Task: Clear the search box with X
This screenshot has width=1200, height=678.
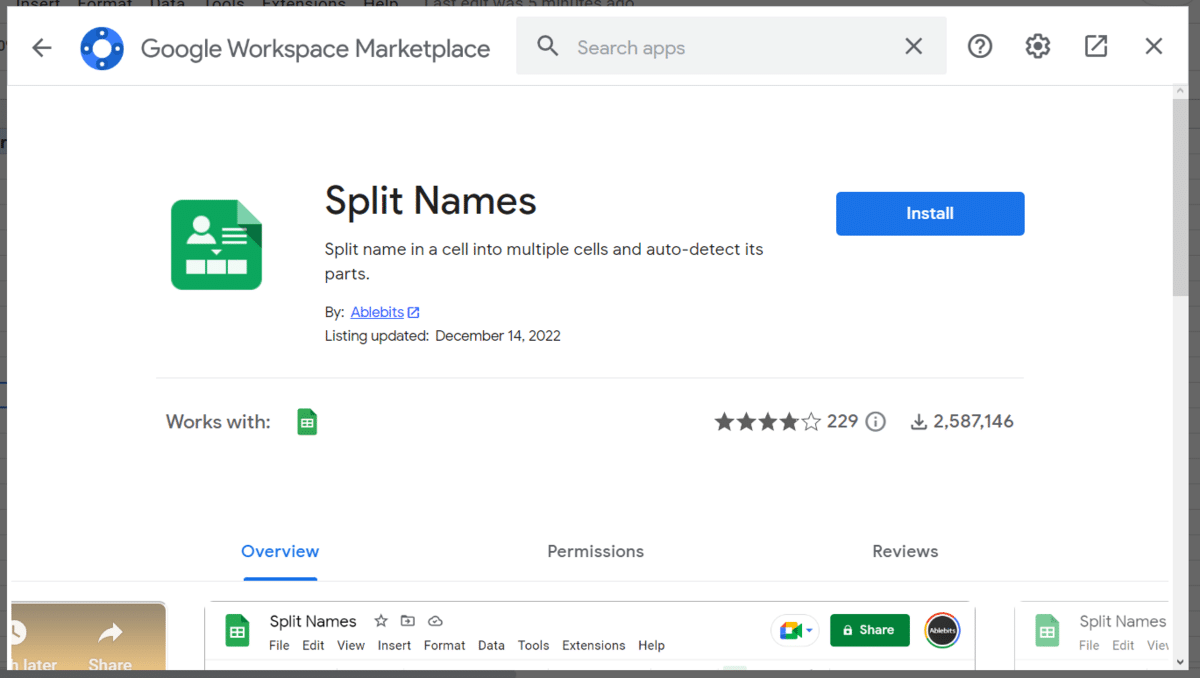Action: tap(913, 46)
